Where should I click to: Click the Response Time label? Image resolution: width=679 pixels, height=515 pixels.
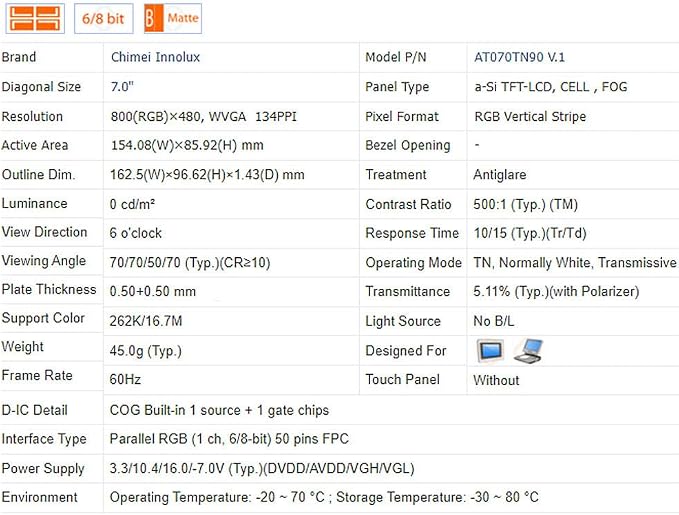pyautogui.click(x=412, y=233)
